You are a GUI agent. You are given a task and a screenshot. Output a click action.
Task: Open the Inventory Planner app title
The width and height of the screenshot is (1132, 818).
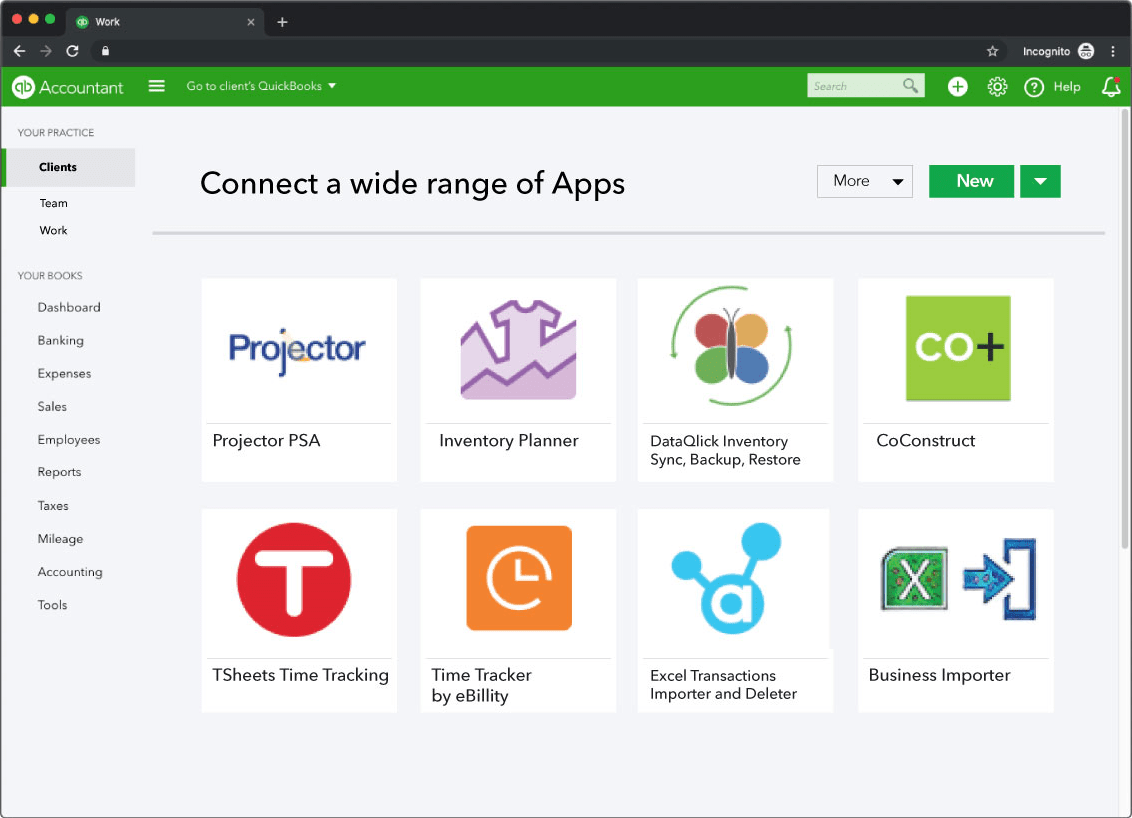pos(509,440)
